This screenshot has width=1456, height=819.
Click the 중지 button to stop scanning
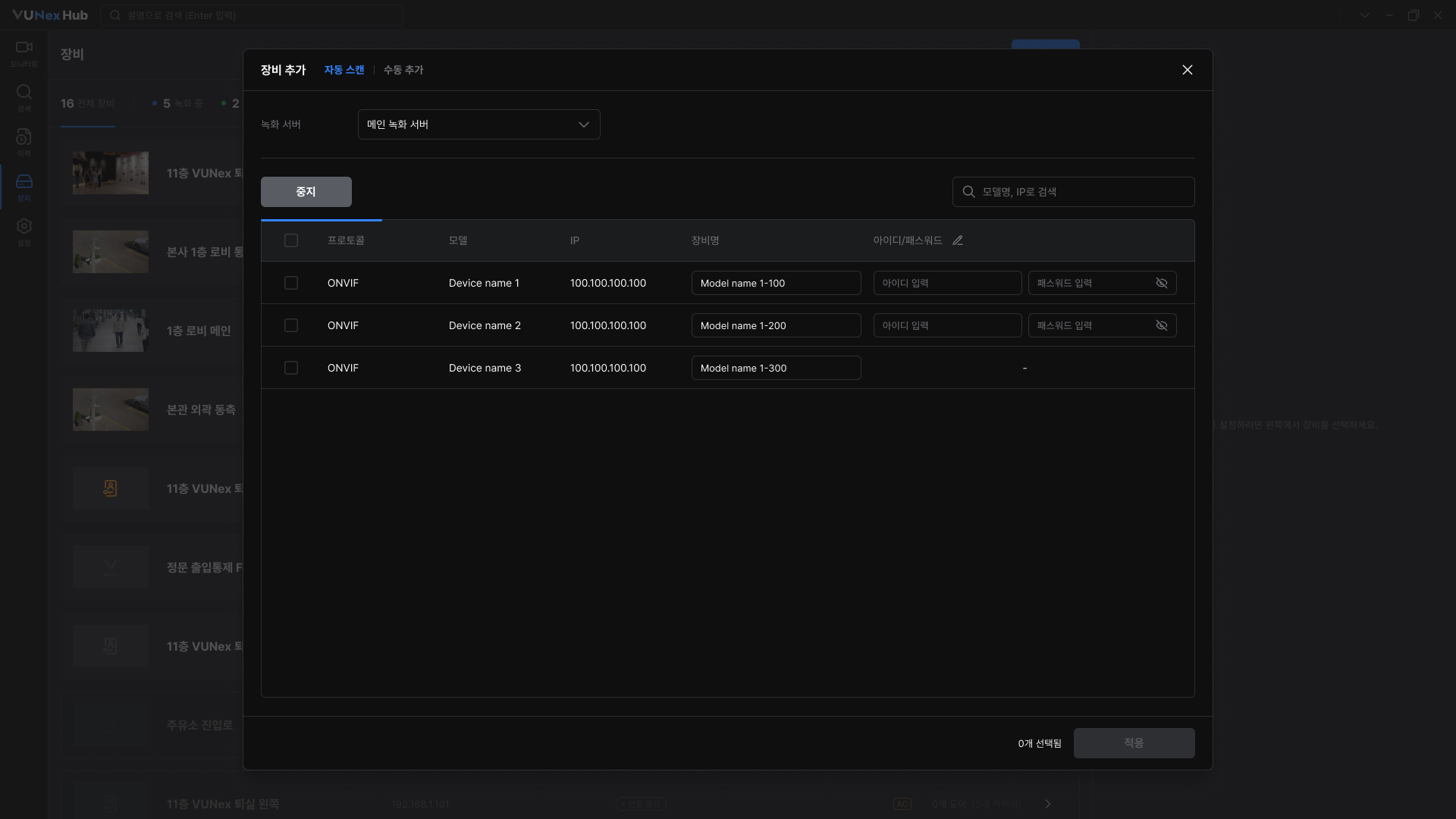tap(306, 192)
